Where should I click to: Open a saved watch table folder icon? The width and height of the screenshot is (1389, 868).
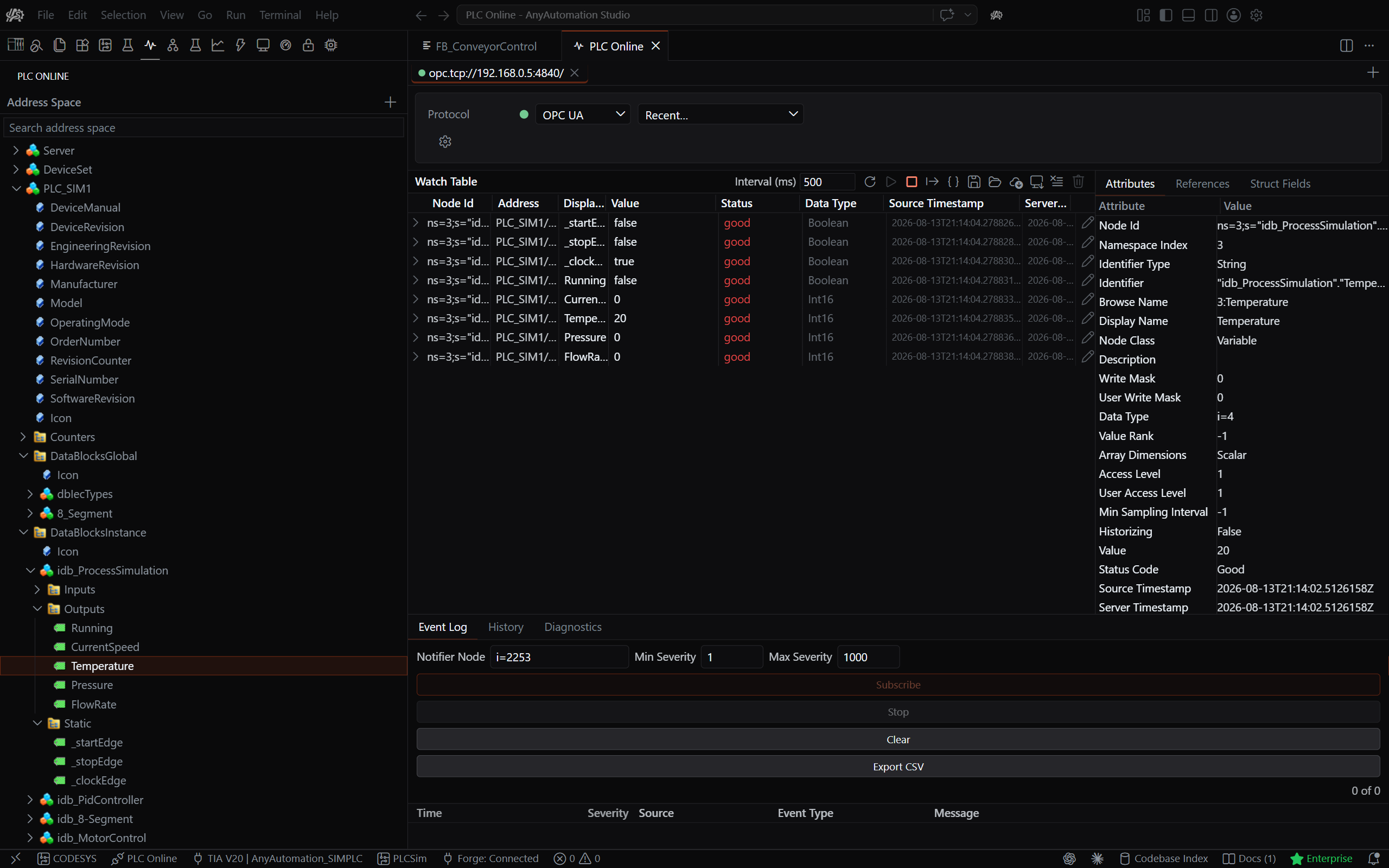point(995,182)
